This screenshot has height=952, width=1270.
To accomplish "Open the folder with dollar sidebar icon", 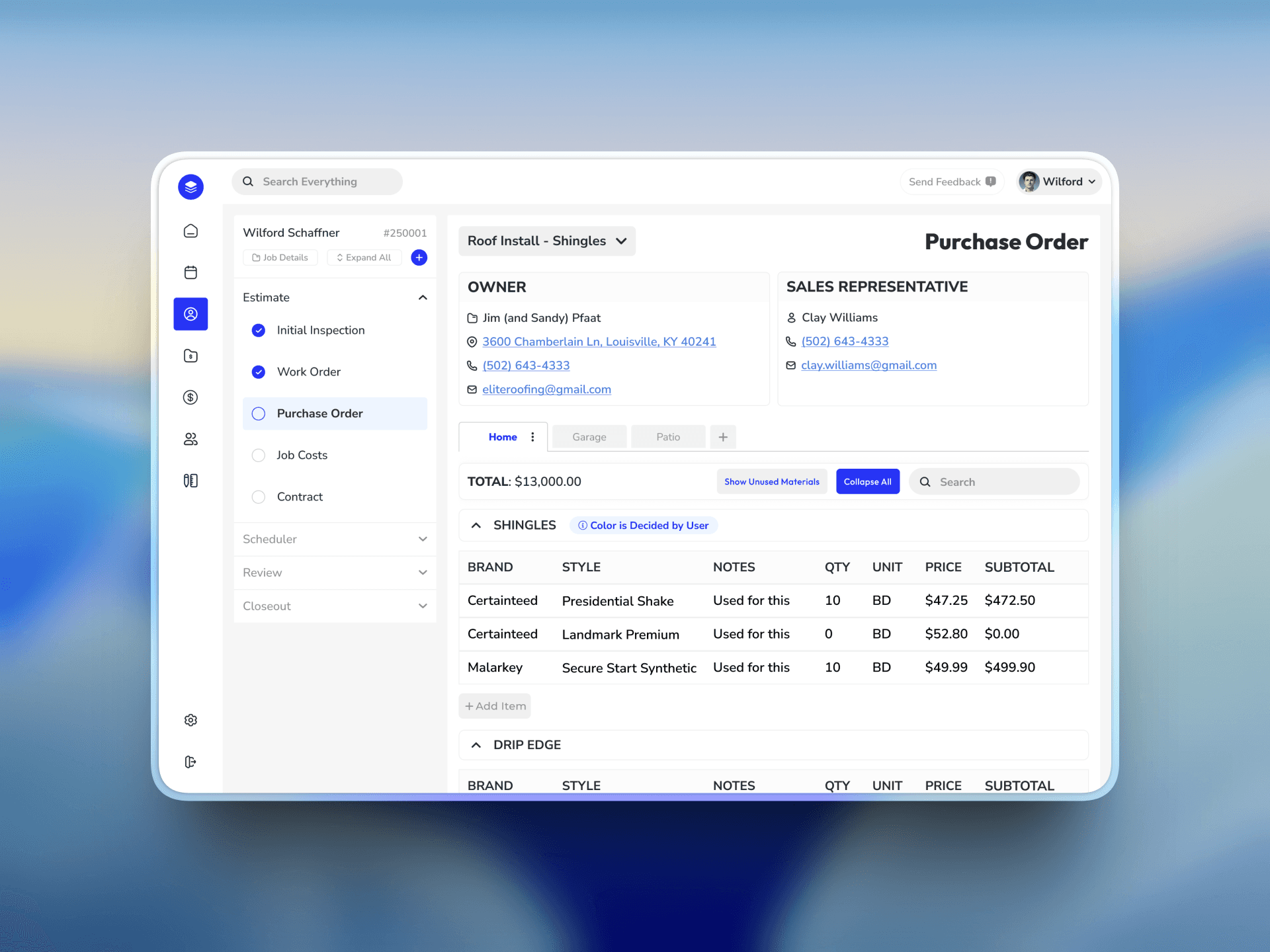I will (190, 356).
